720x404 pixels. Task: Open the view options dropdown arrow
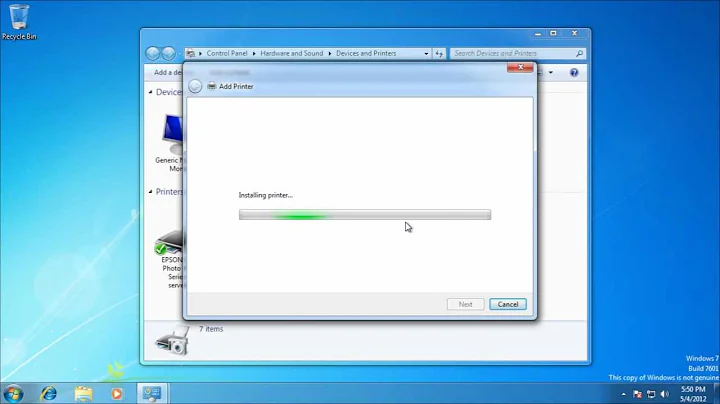[x=551, y=73]
